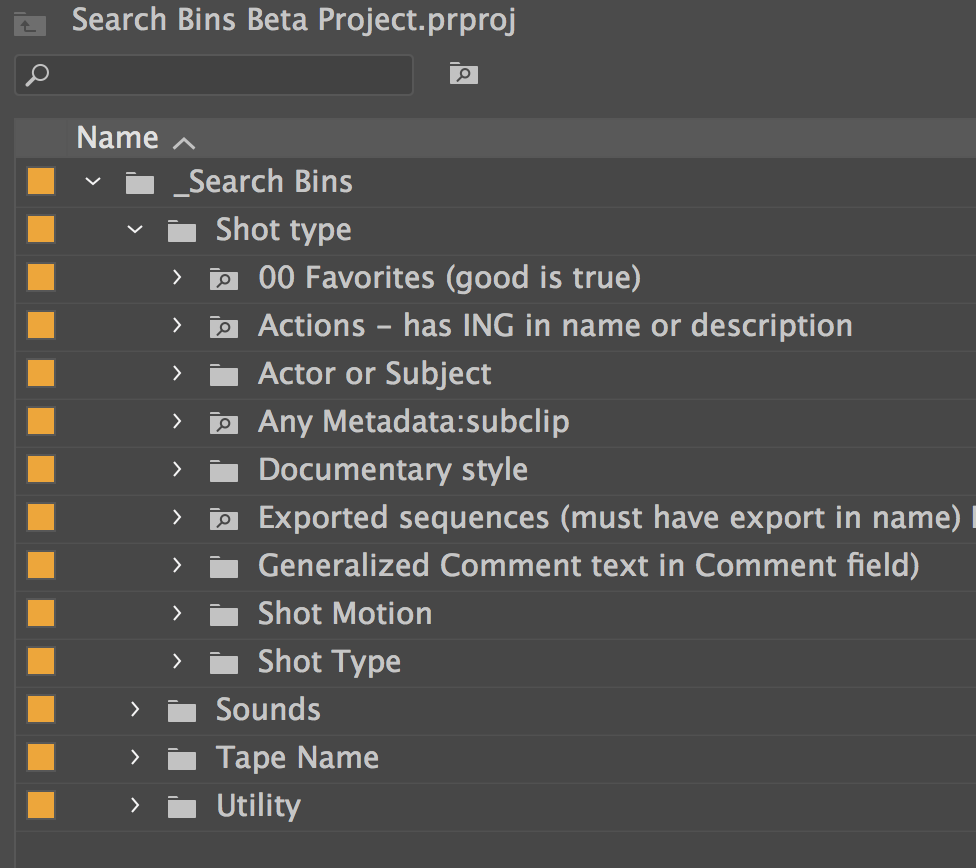Click the Any Metadata:subclip search bin icon
The image size is (976, 868).
click(x=224, y=423)
